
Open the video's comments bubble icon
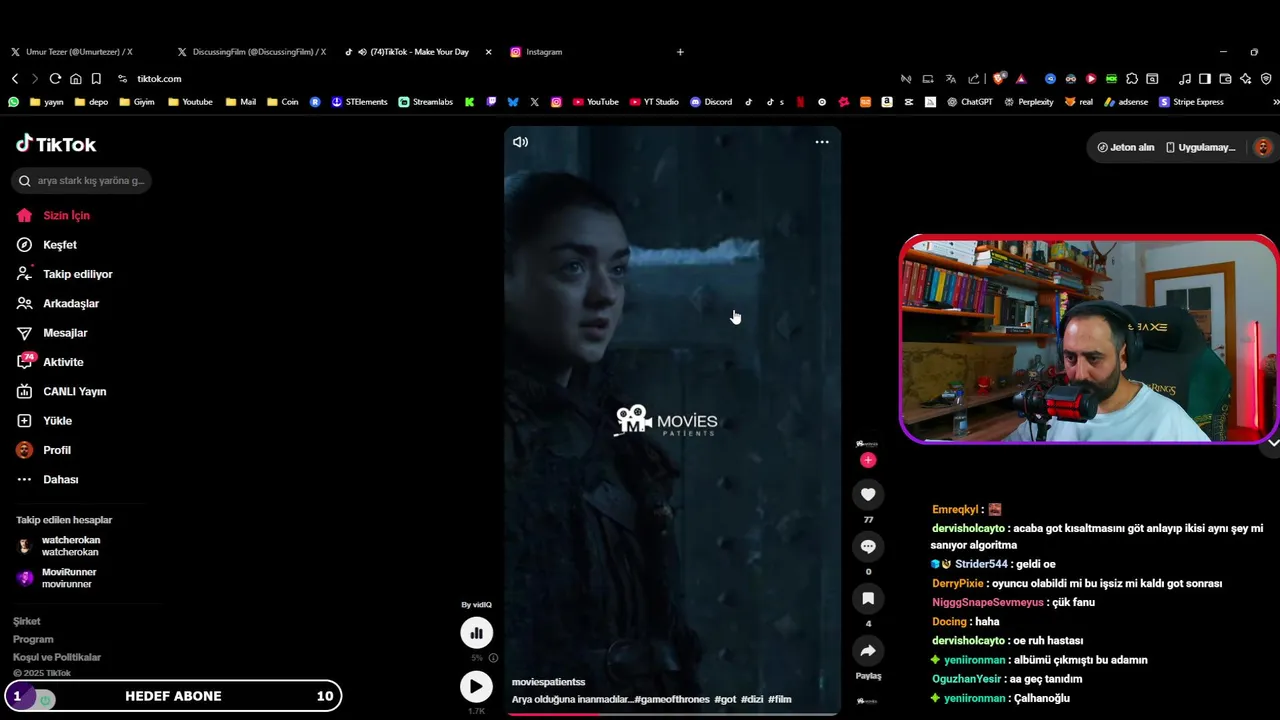[x=868, y=546]
